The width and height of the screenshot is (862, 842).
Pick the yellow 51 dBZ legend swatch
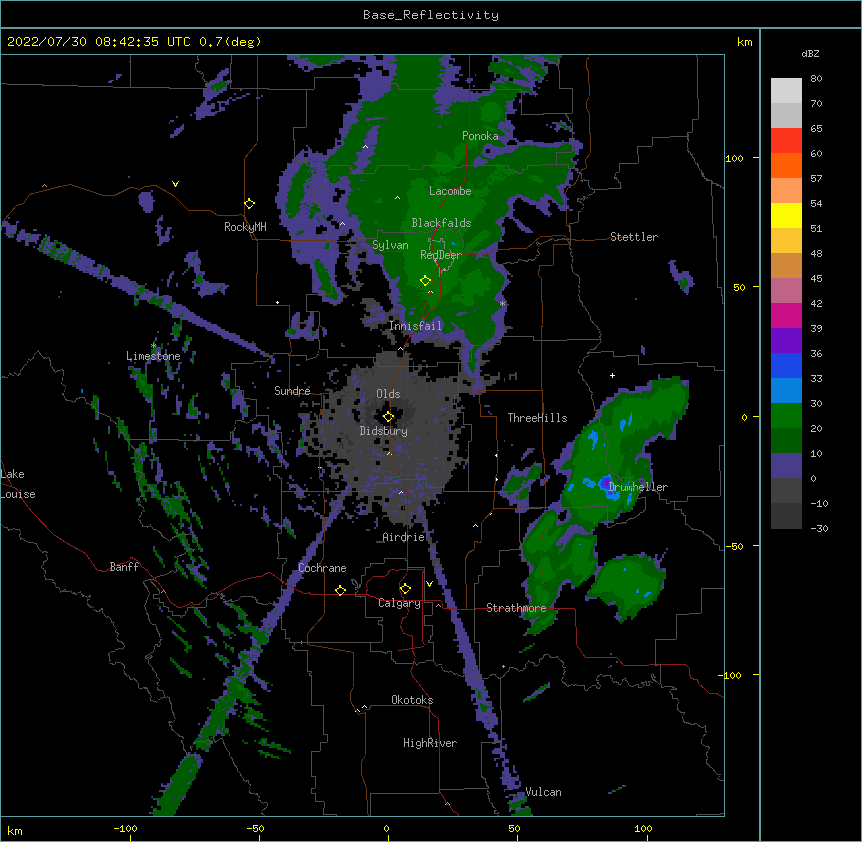pos(786,215)
